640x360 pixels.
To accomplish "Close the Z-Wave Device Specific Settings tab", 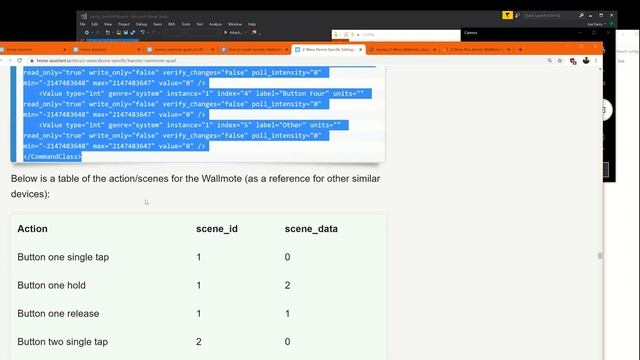I will [360, 49].
